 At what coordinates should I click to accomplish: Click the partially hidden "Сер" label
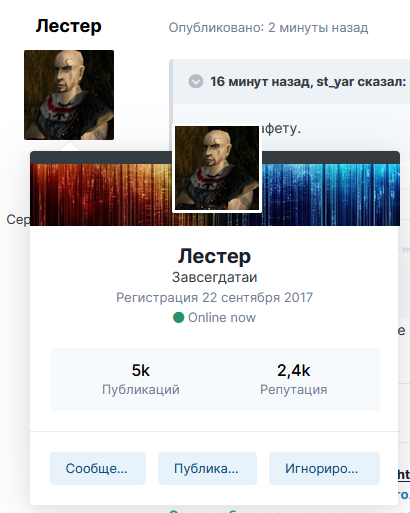click(x=18, y=220)
